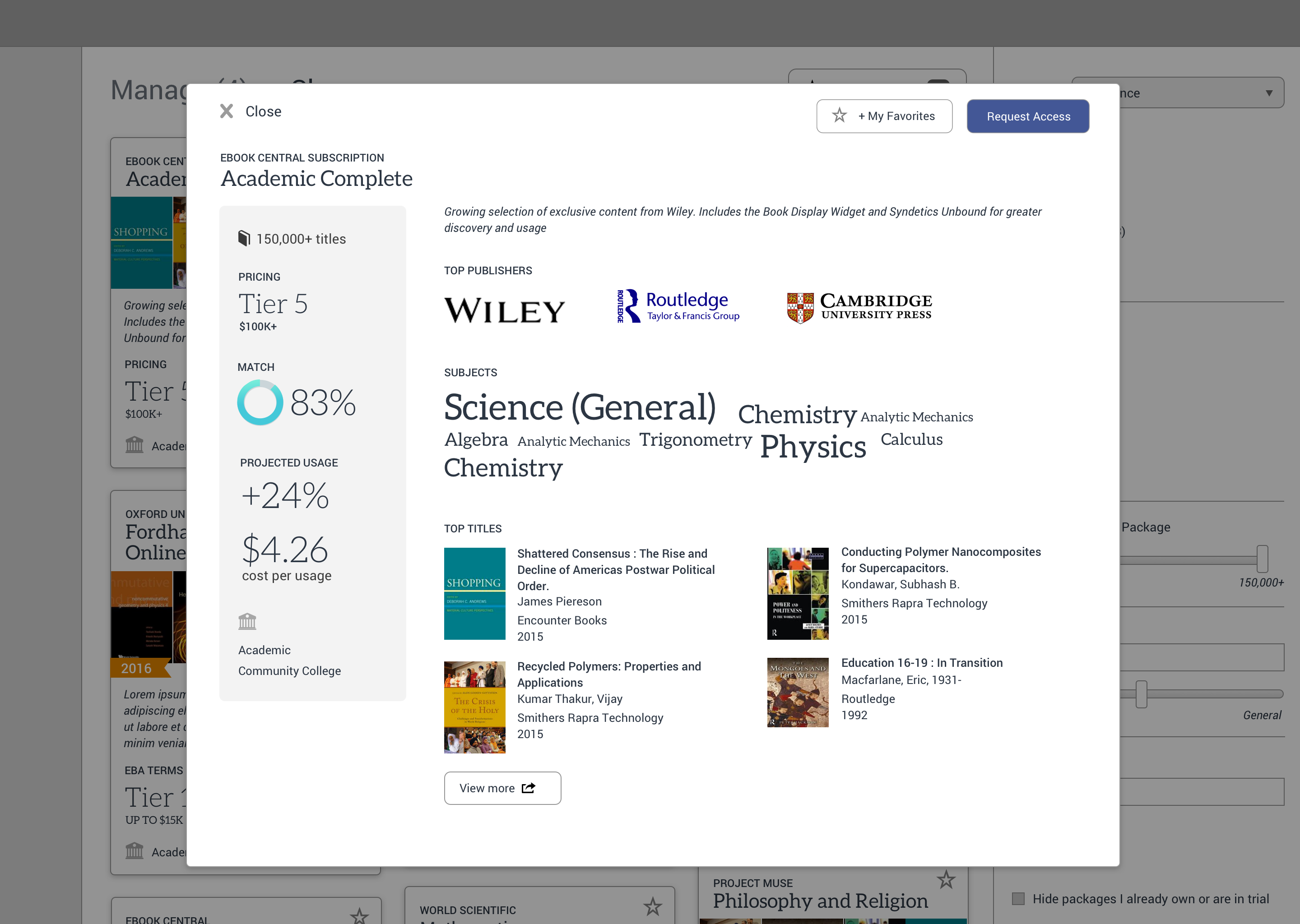Select the Algebra subject
This screenshot has width=1300, height=924.
click(476, 439)
